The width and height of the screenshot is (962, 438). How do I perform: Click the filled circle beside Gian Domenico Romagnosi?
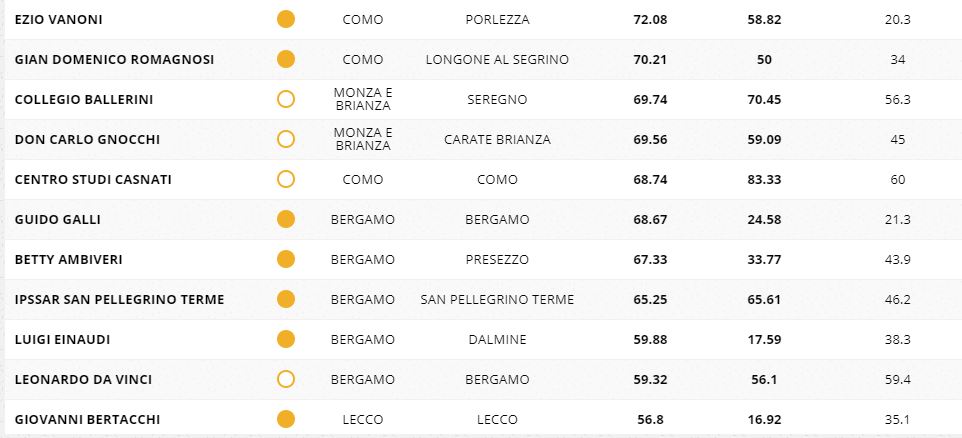286,59
